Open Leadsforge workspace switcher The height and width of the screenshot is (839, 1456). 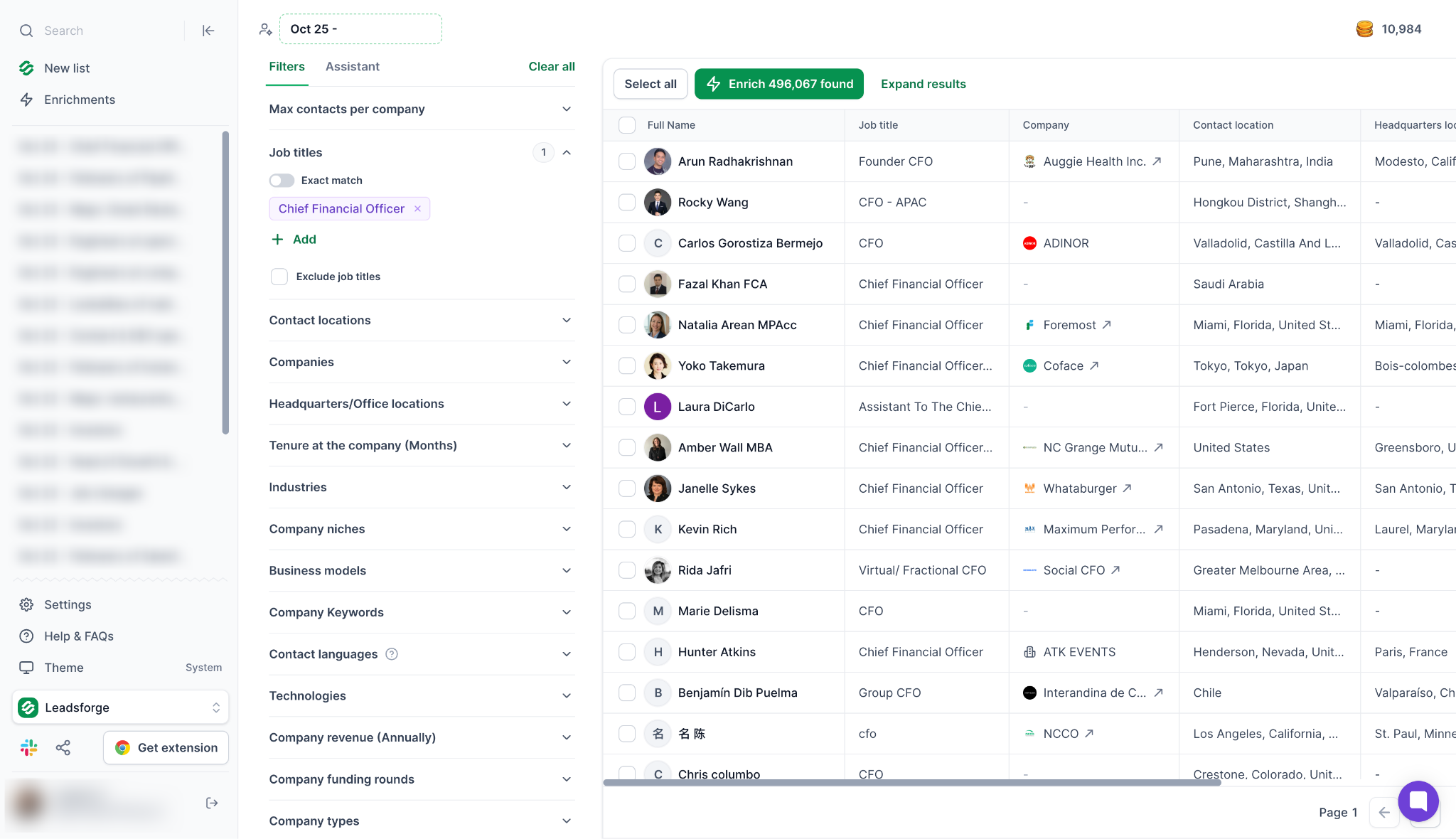pos(120,707)
